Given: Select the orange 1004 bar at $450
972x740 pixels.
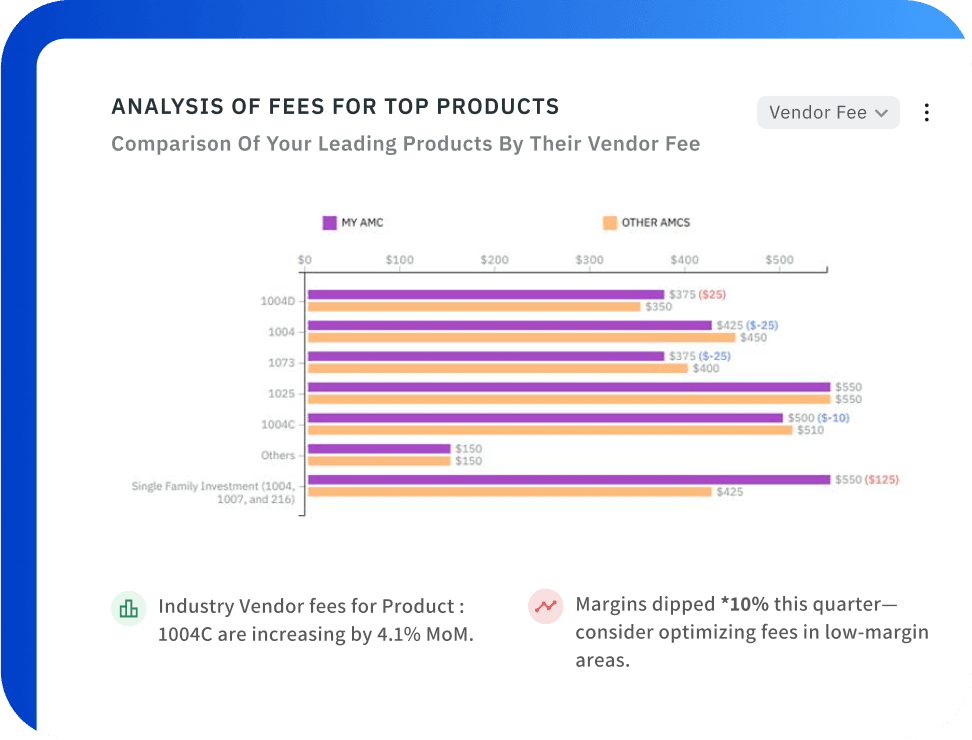Looking at the screenshot, I should point(521,338).
